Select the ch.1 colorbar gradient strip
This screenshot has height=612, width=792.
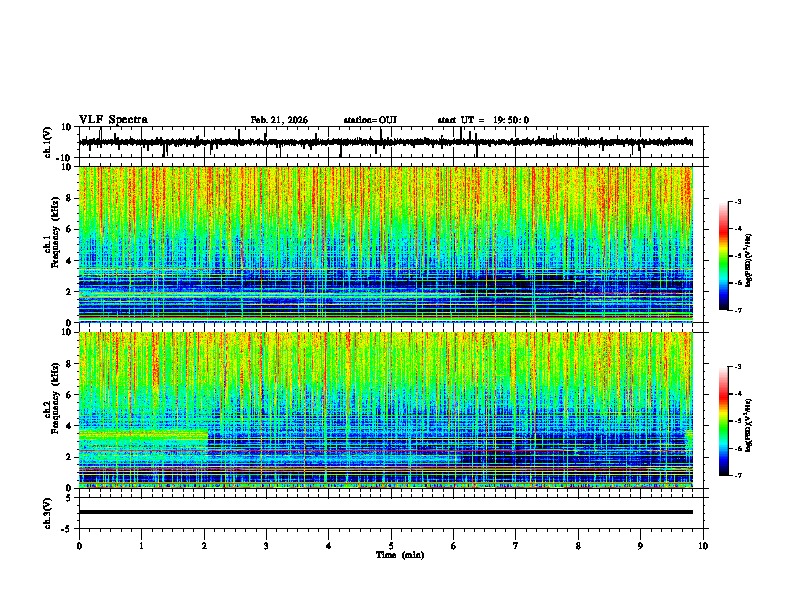click(x=723, y=256)
